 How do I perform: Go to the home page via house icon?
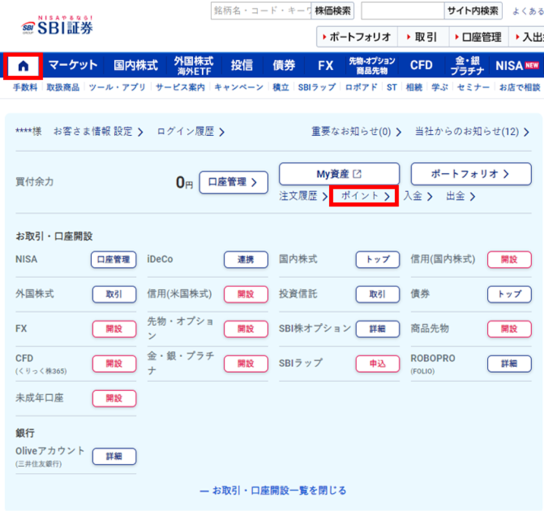pyautogui.click(x=23, y=66)
